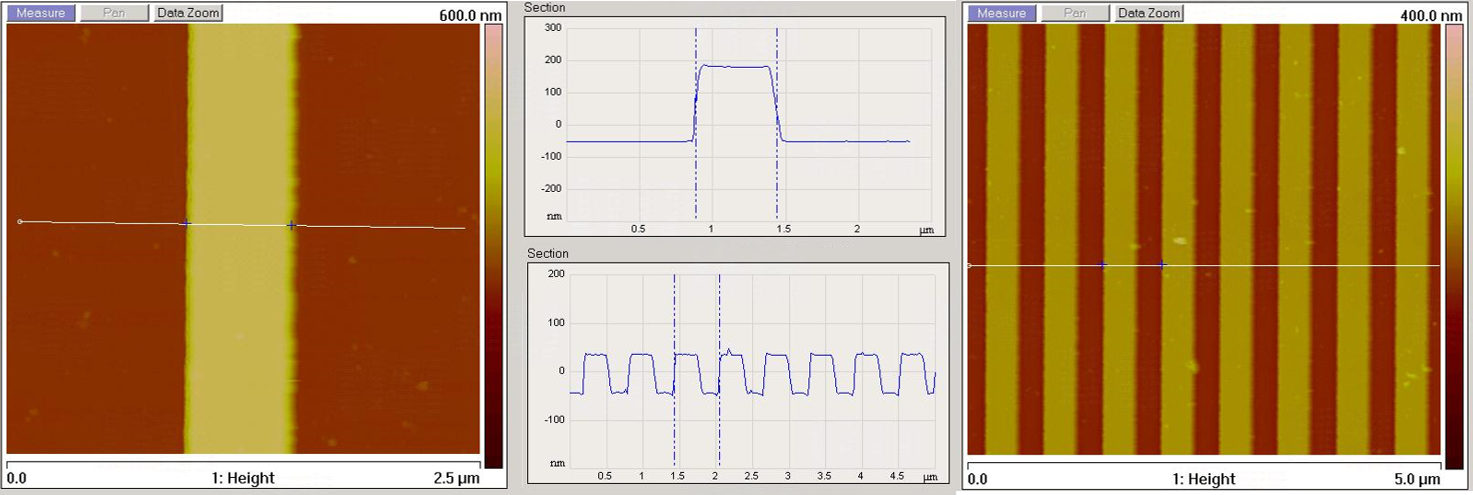
Task: Click the right color scale bar (400.0 nm)
Action: coord(1455,246)
